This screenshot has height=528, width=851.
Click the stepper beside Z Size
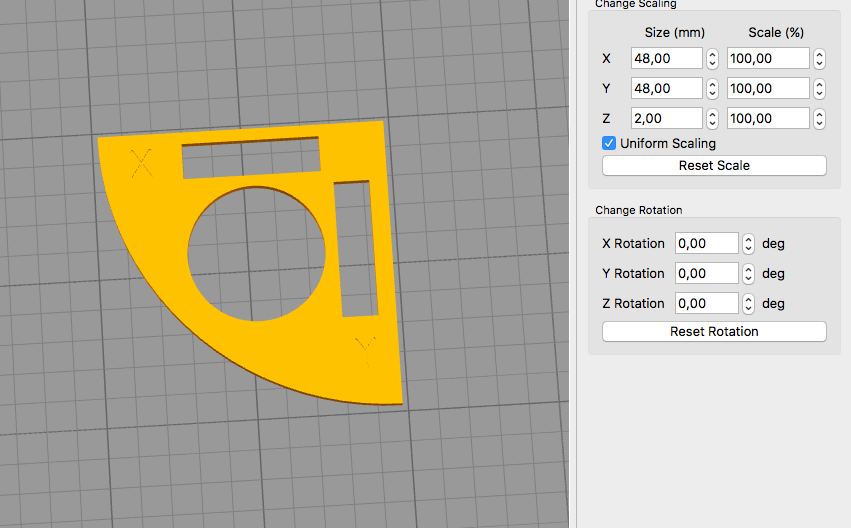[712, 119]
